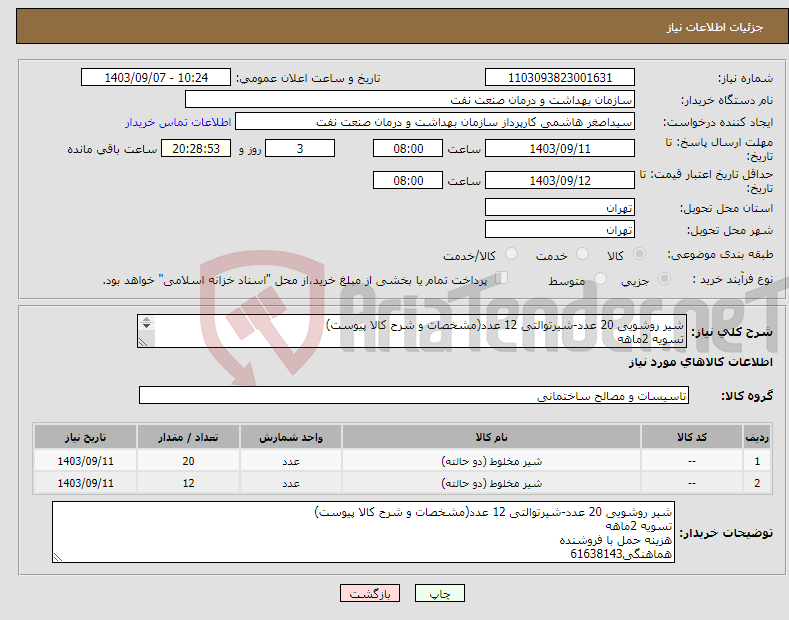Click the ایجاد کننده درخواست field
This screenshot has height=620, width=789.
point(435,122)
